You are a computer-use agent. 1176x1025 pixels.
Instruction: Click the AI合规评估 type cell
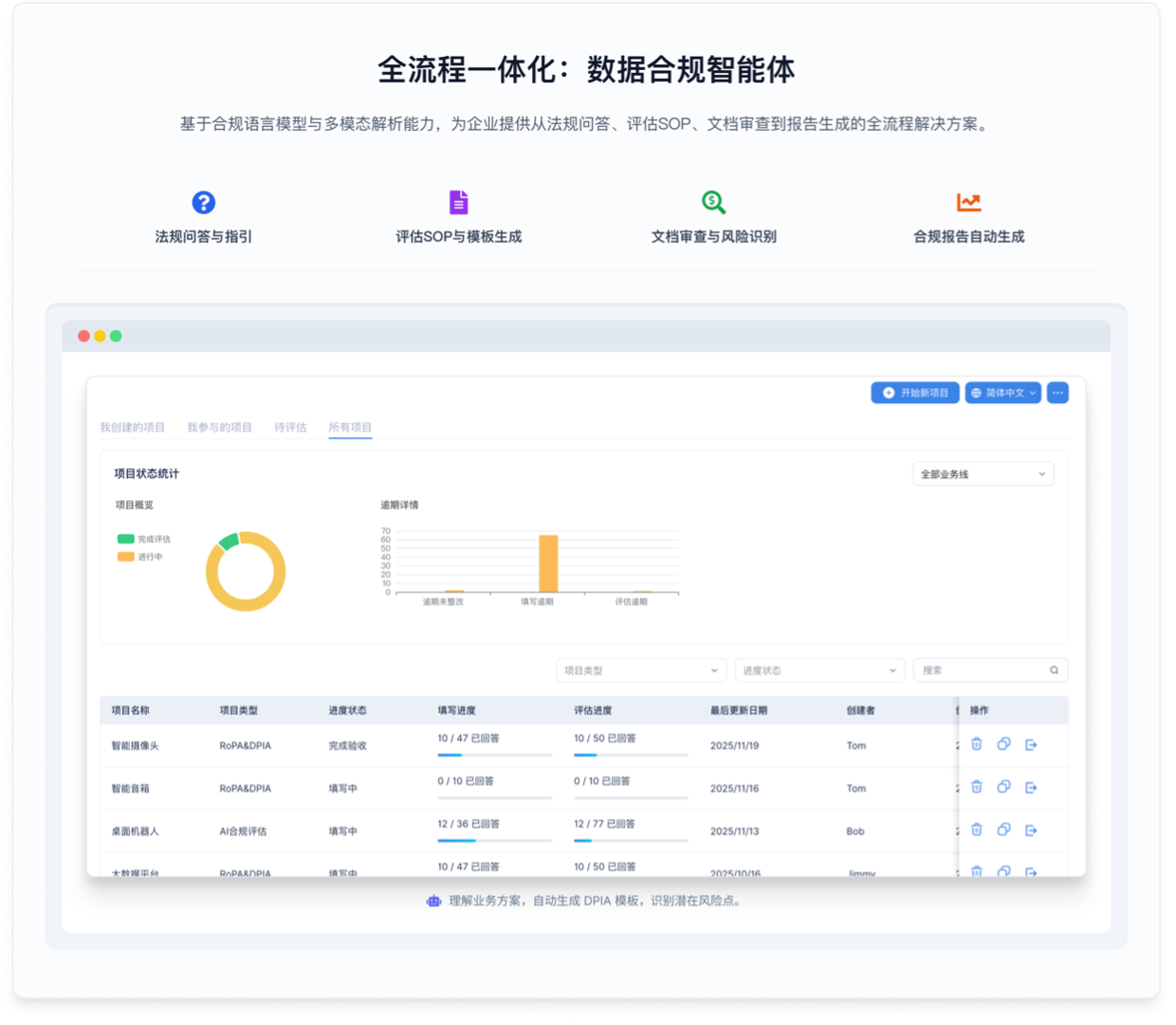(243, 832)
